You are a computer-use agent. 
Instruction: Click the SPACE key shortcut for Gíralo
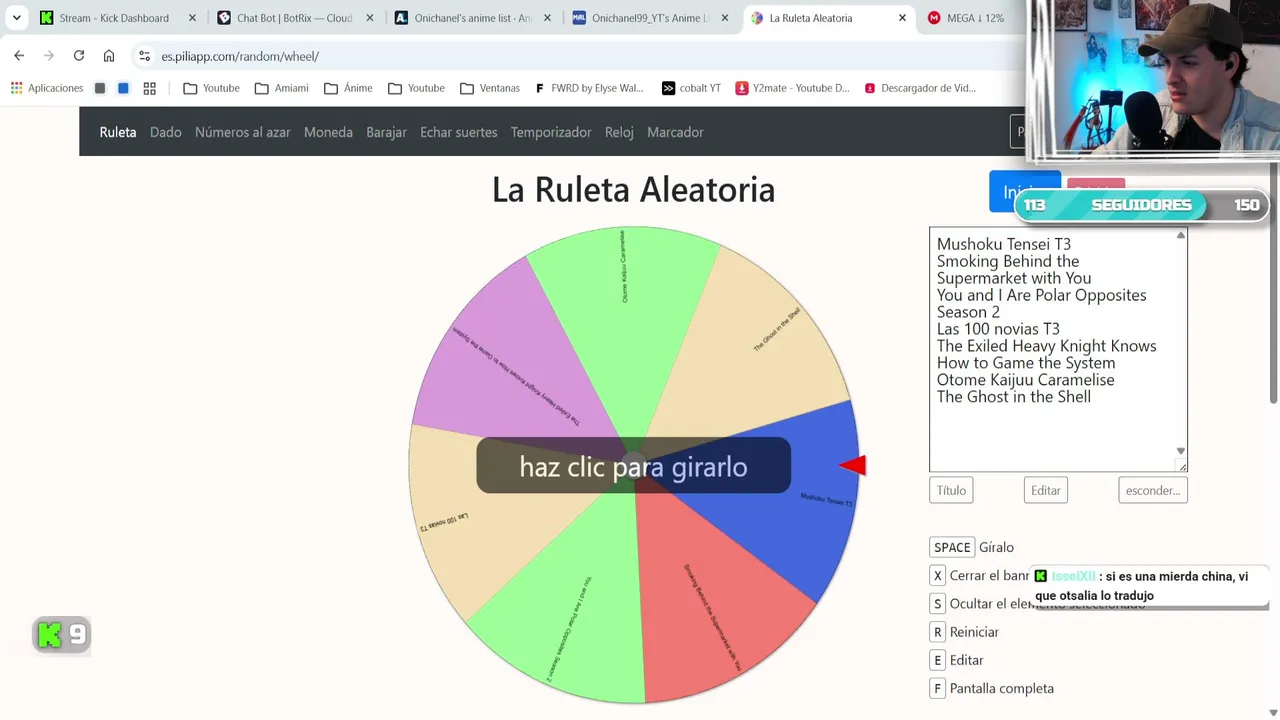(952, 547)
